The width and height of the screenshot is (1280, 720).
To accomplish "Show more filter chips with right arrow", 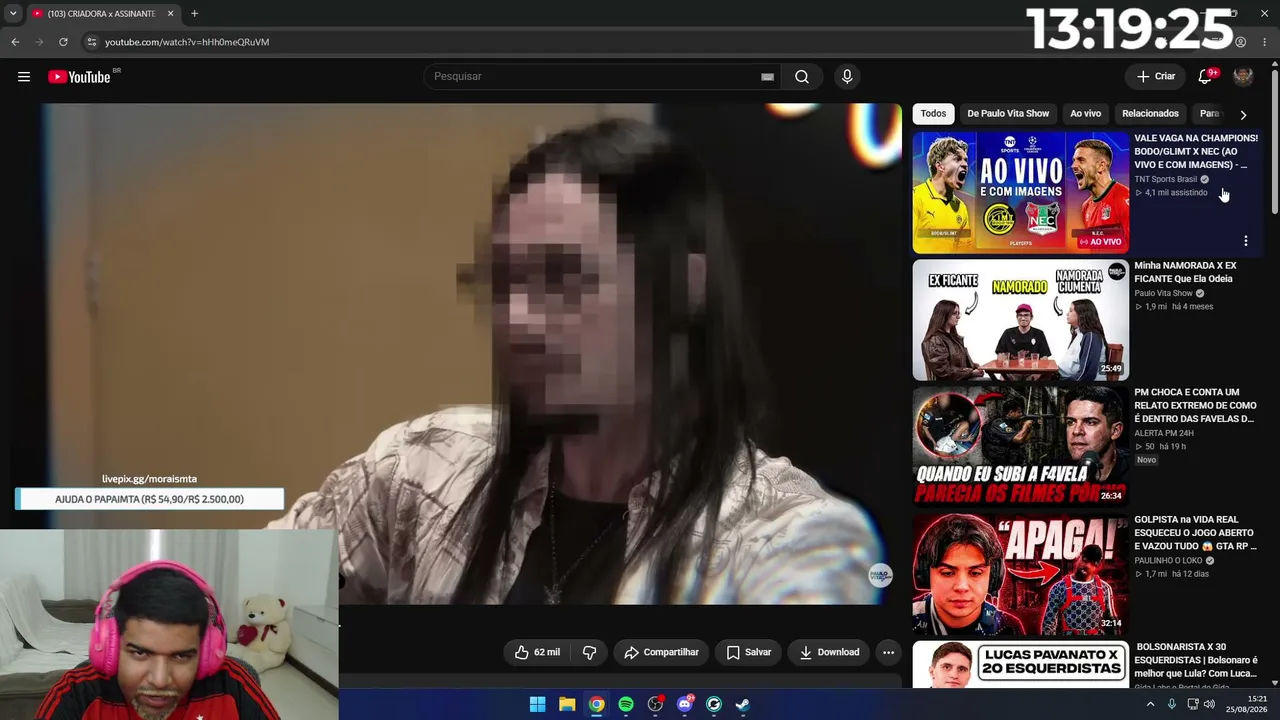I will (x=1243, y=114).
